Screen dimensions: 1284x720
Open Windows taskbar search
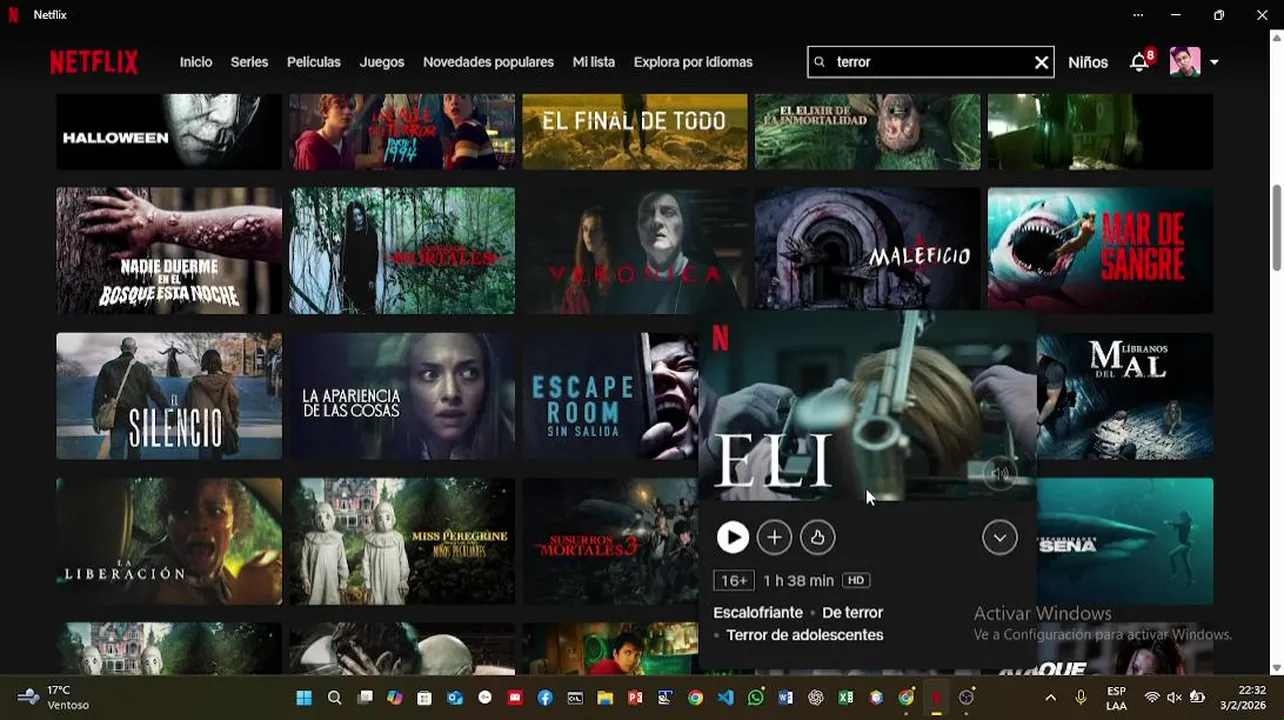[335, 698]
